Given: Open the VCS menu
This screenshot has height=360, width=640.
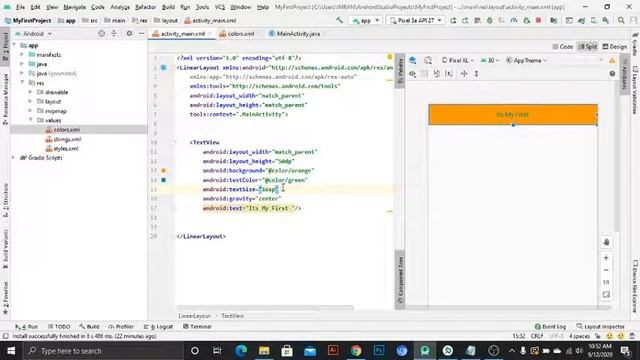Looking at the screenshot, I should 220,7.
